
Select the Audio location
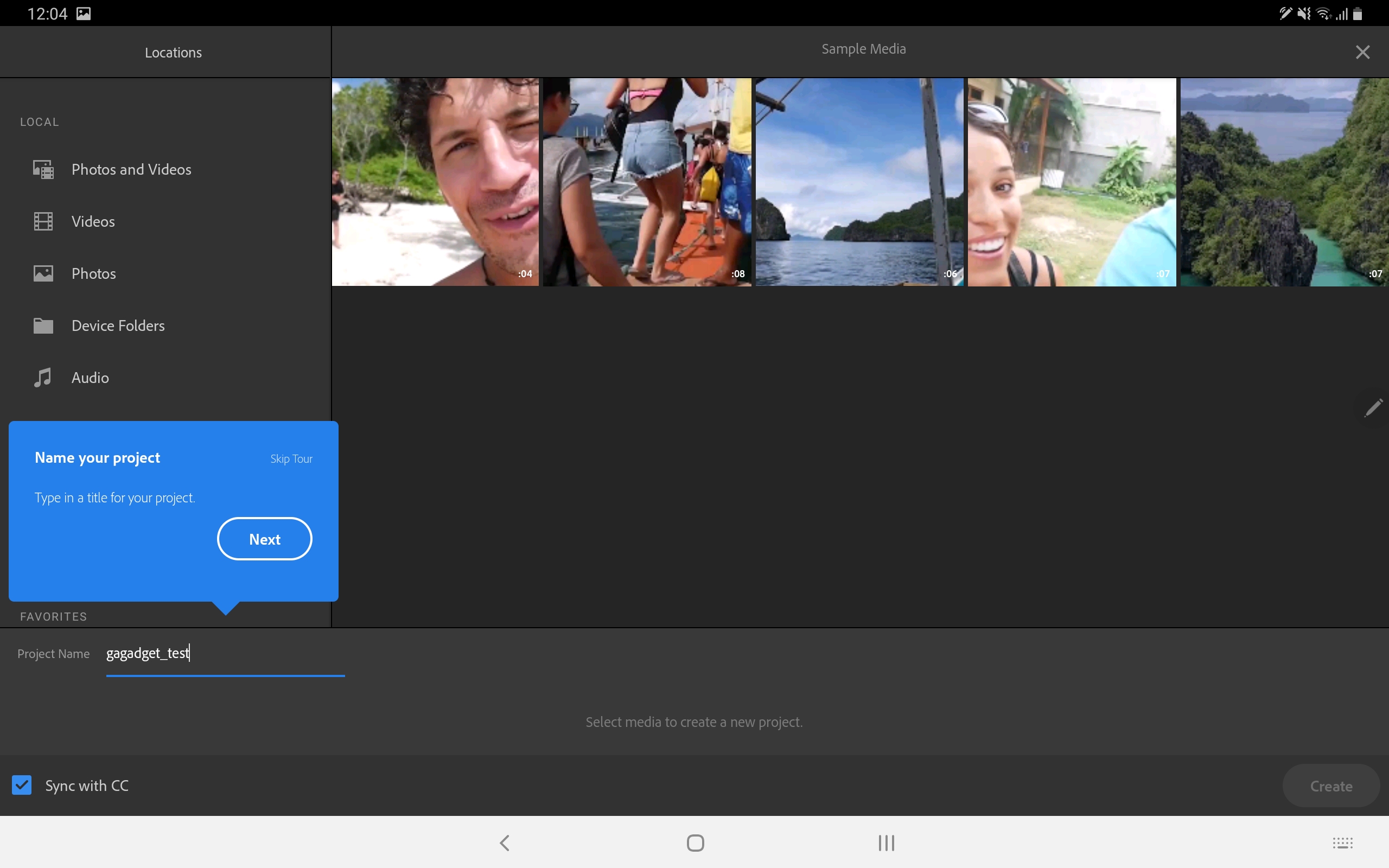(90, 378)
